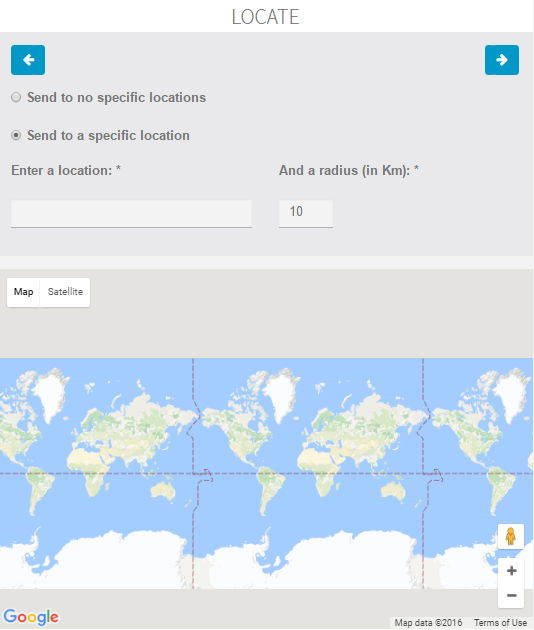Click the LOCATE heading
534x630 pixels.
pos(266,17)
